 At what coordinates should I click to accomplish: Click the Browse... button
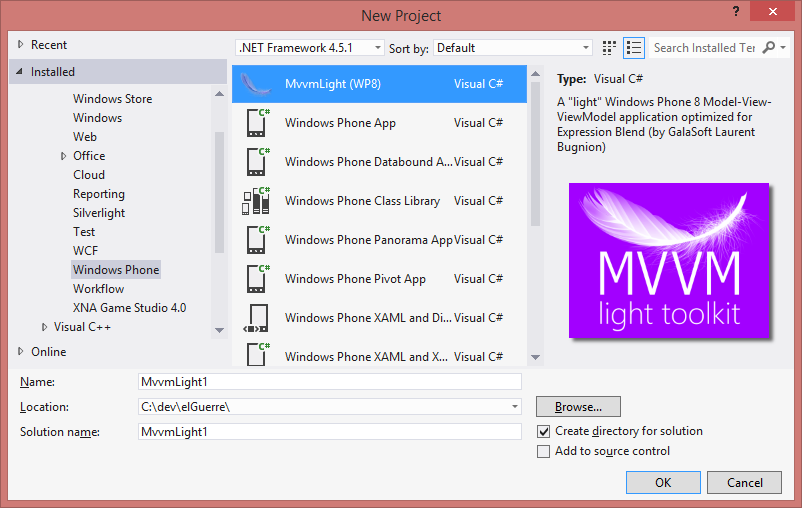point(578,407)
